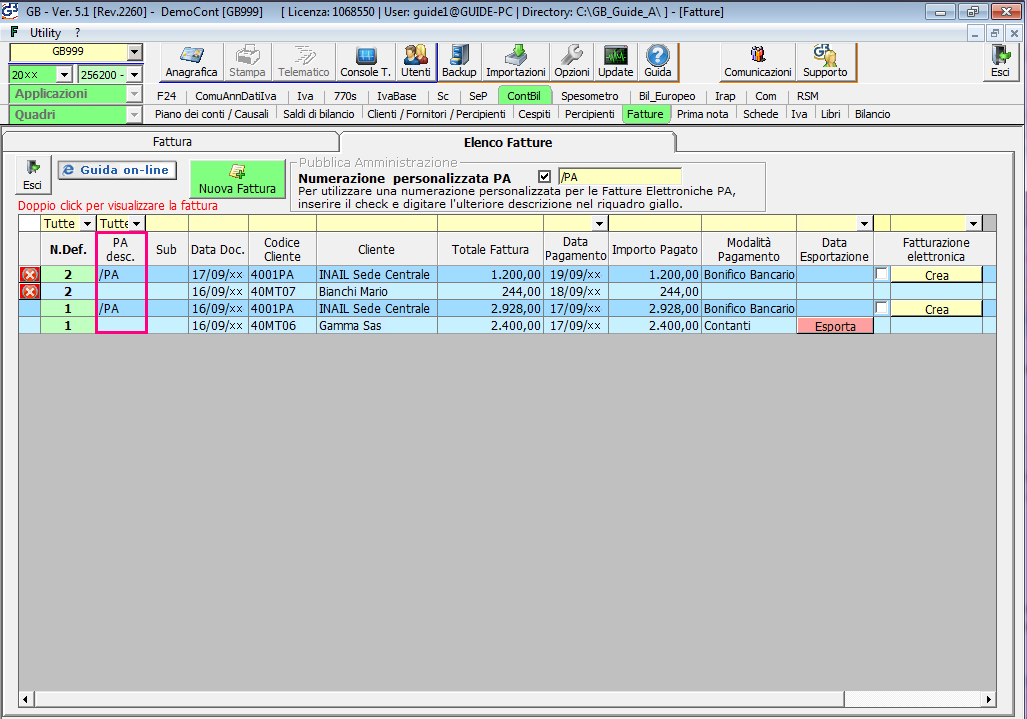Open the Supporto icon
1027x719 pixels.
[825, 62]
